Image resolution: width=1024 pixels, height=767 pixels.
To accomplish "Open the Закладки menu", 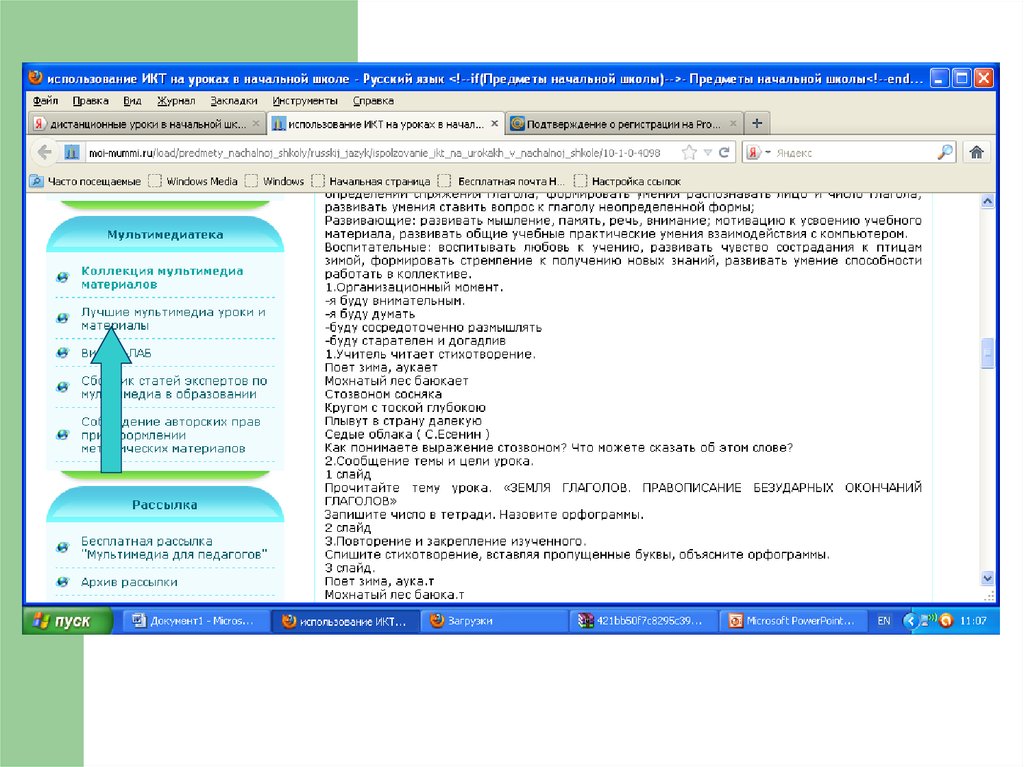I will tap(234, 101).
